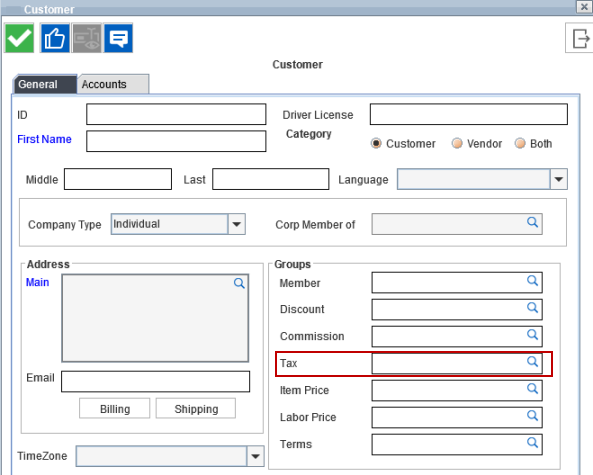
Task: Click the Main address lookup magnifier
Action: click(239, 283)
